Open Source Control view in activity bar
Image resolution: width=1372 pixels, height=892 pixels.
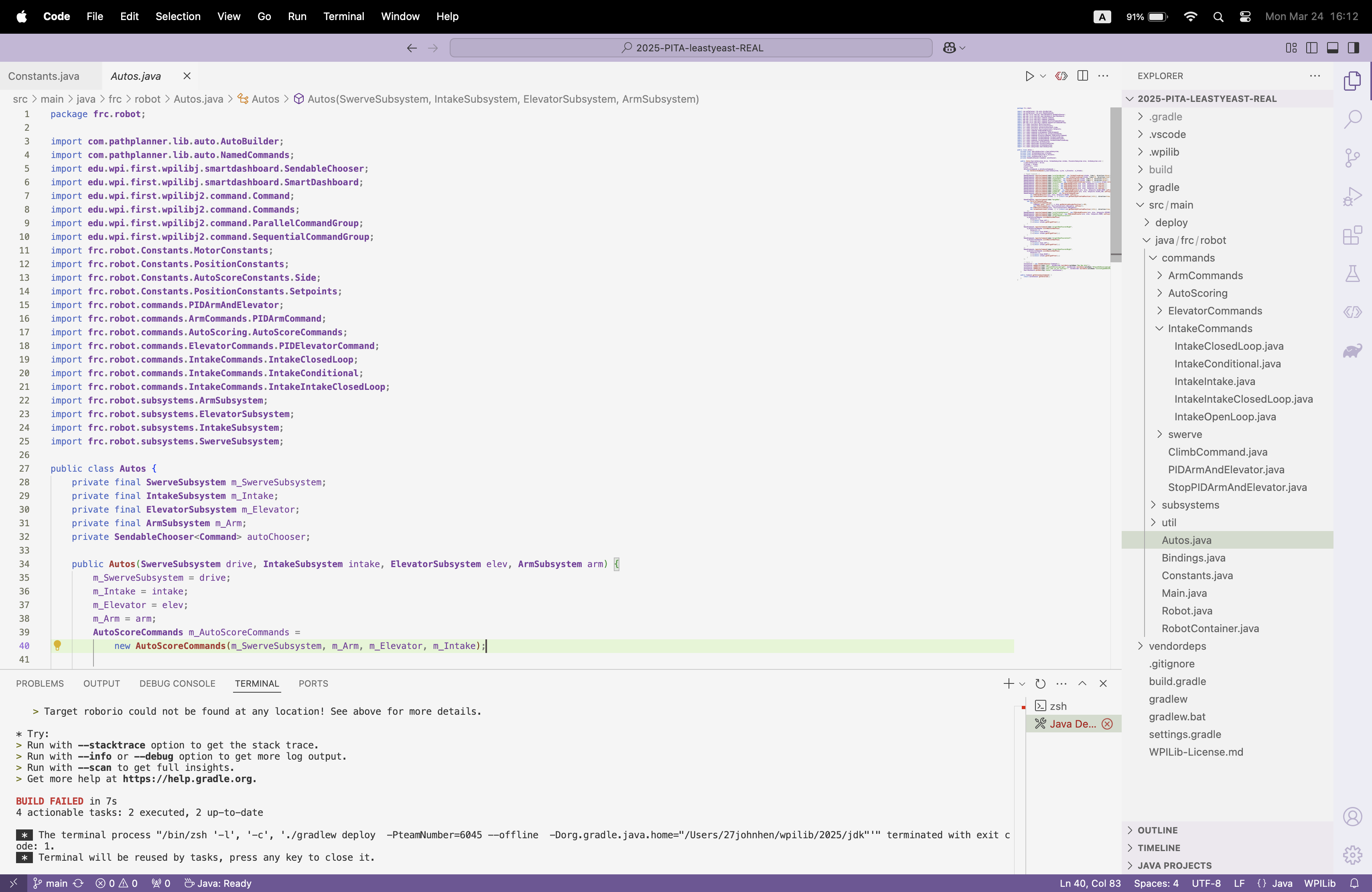1352,158
